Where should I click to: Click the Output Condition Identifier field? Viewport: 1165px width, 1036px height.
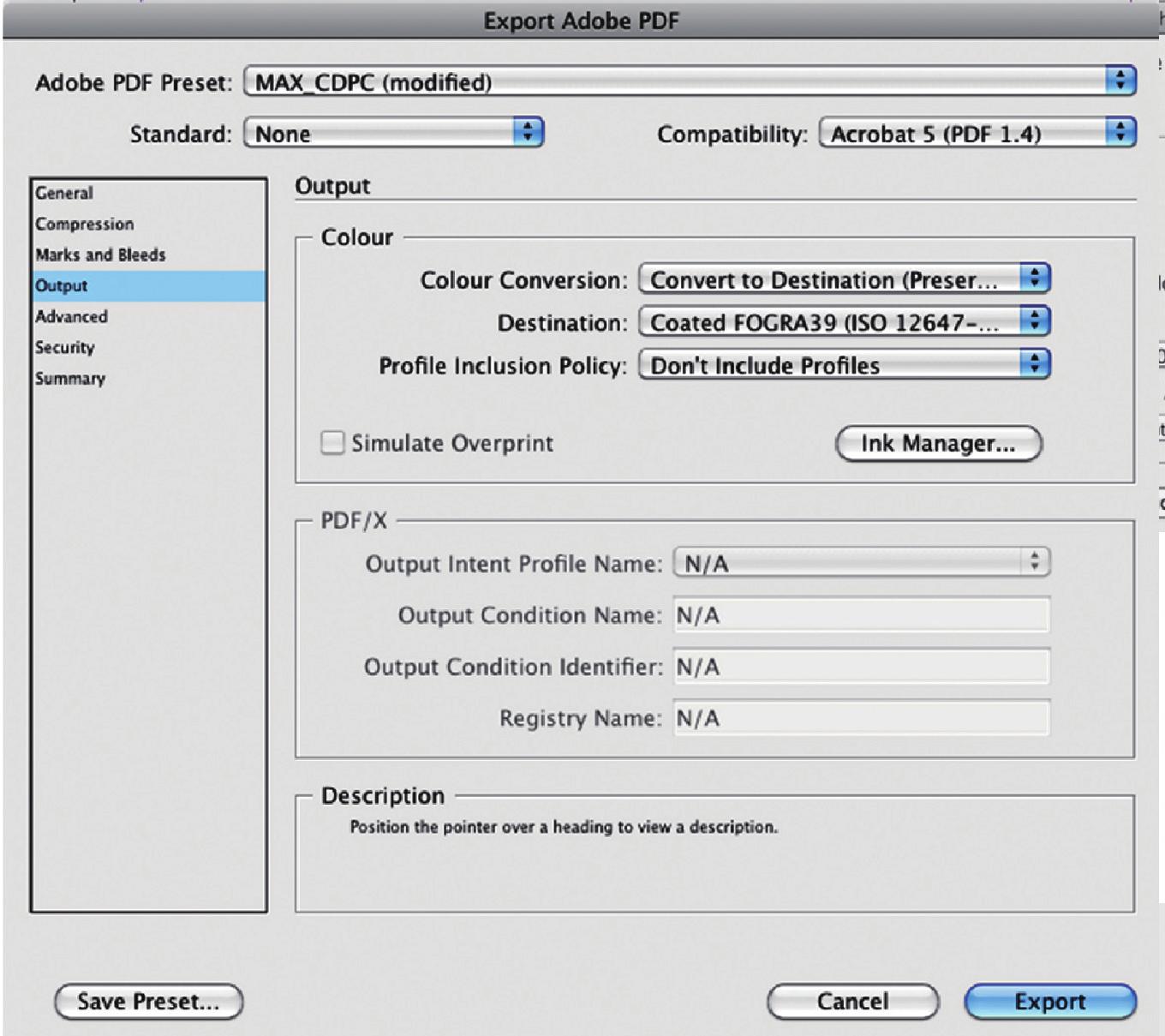862,666
